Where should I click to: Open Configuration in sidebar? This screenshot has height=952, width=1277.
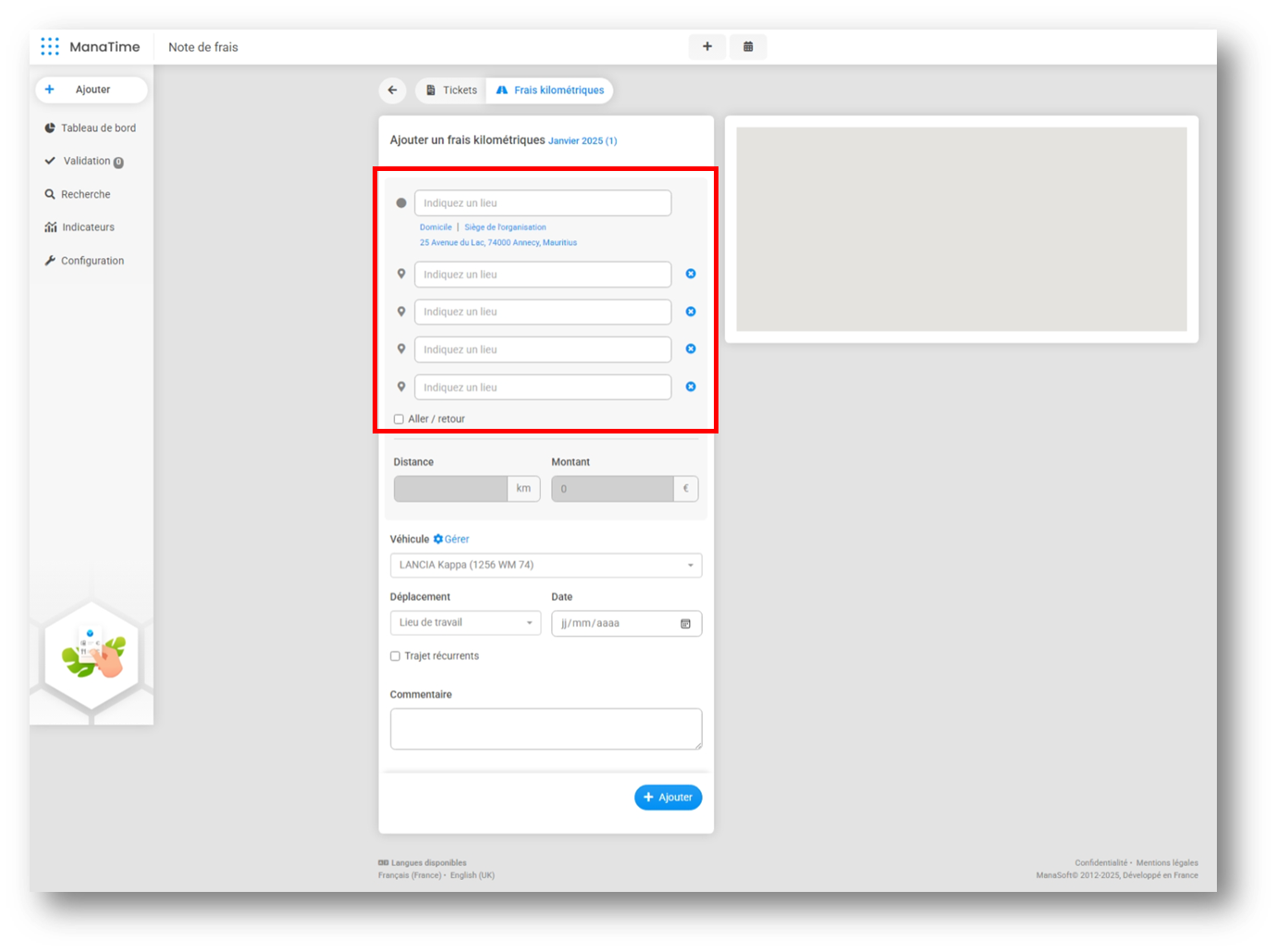[84, 261]
